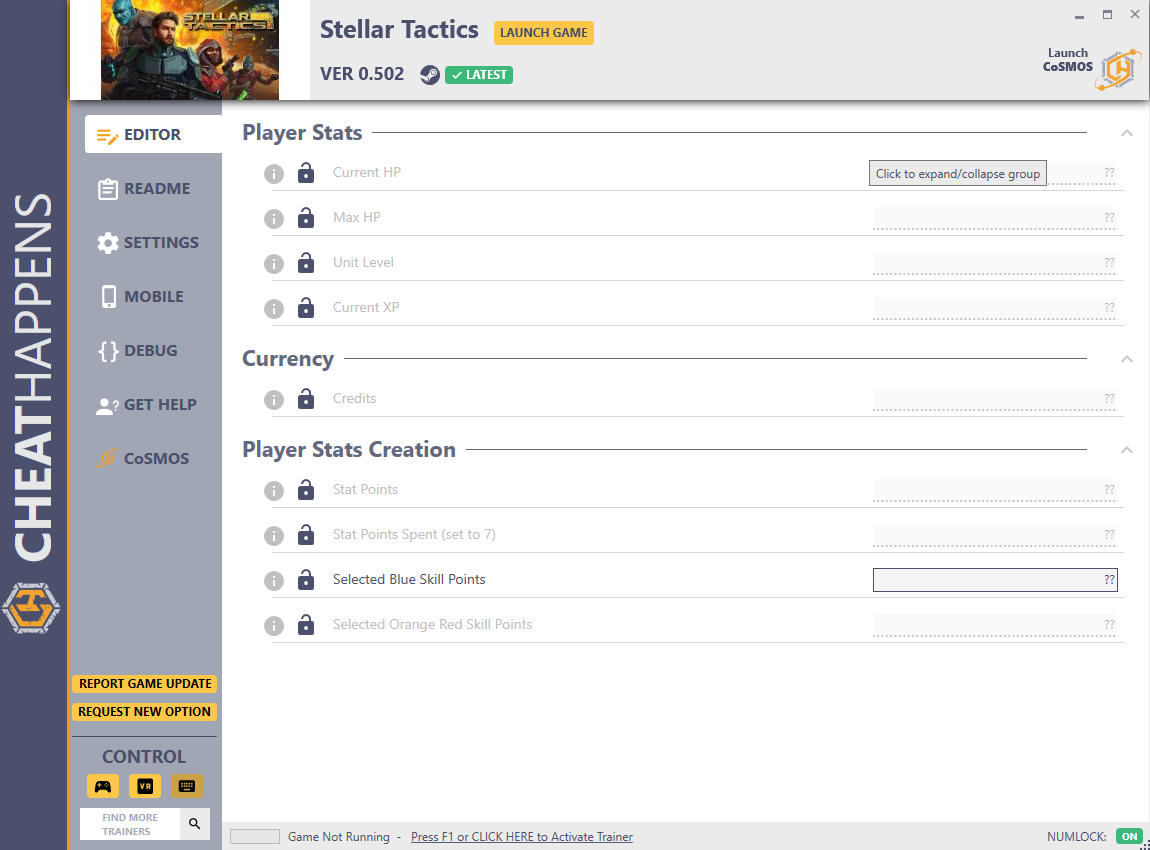Click the info icon beside Unit Level
The height and width of the screenshot is (850, 1150).
click(x=274, y=264)
